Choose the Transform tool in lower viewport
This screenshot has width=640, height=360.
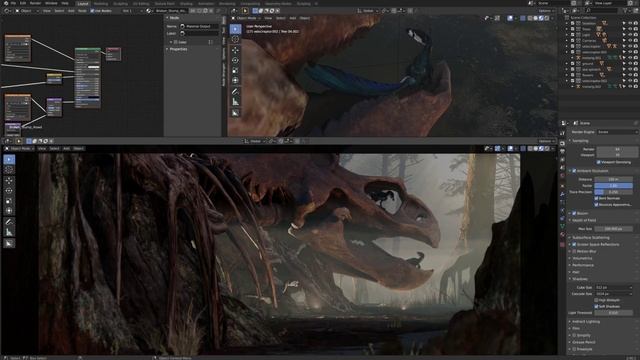[9, 211]
